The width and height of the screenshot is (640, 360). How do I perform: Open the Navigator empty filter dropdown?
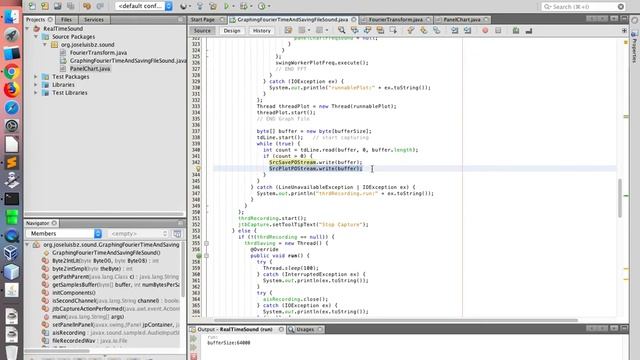click(x=139, y=233)
